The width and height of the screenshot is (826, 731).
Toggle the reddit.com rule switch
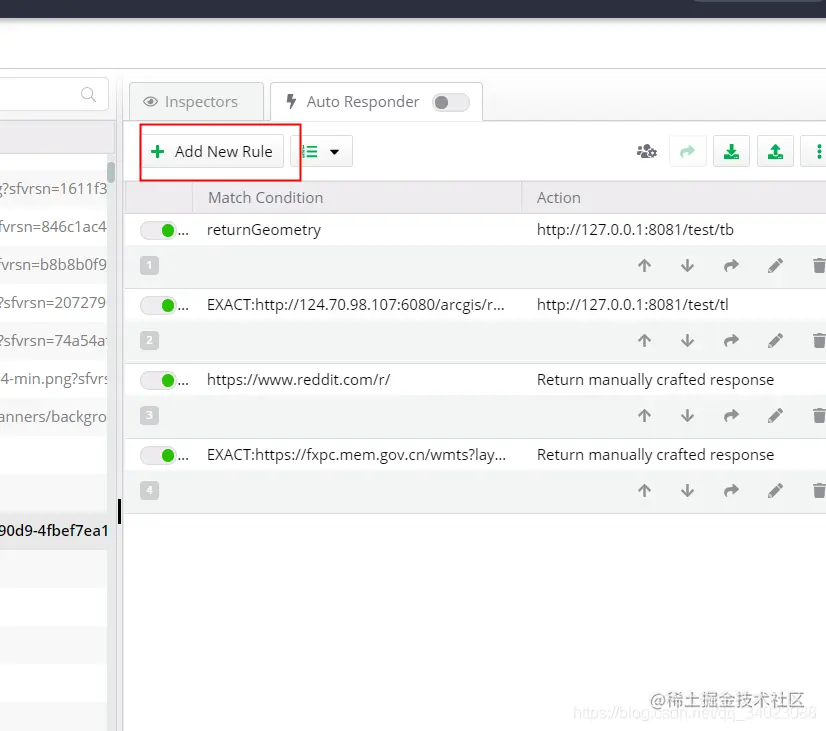158,380
